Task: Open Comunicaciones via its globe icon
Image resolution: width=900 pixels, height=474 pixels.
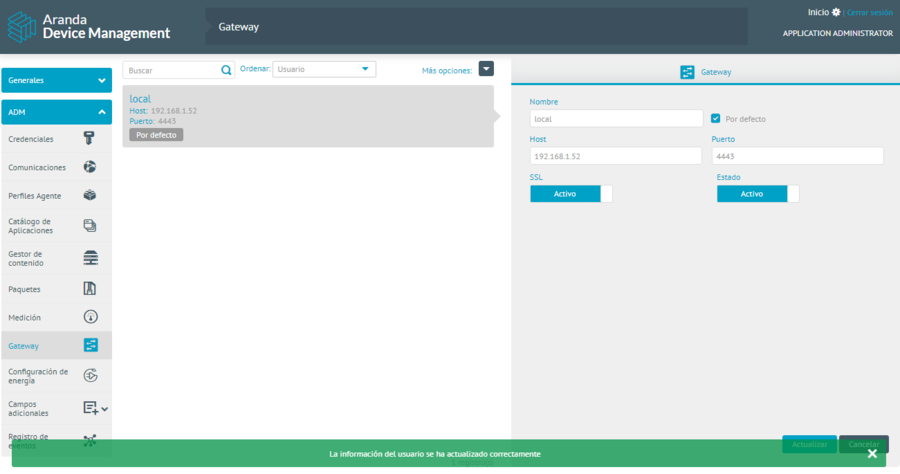Action: [90, 167]
